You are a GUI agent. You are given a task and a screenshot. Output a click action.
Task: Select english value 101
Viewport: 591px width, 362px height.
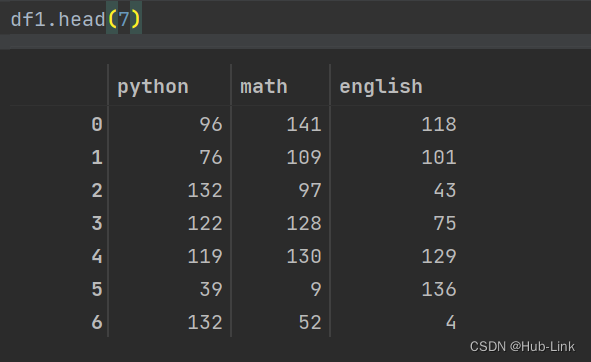[439, 157]
